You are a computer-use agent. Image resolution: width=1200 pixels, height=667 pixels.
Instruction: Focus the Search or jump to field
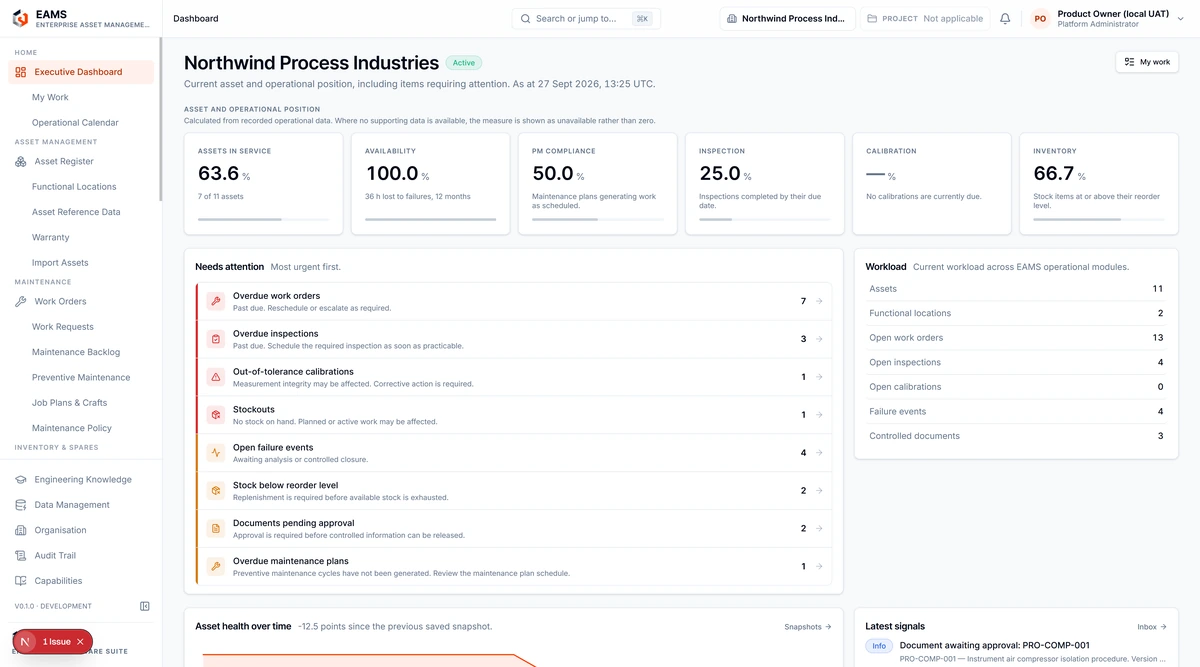[x=586, y=18]
